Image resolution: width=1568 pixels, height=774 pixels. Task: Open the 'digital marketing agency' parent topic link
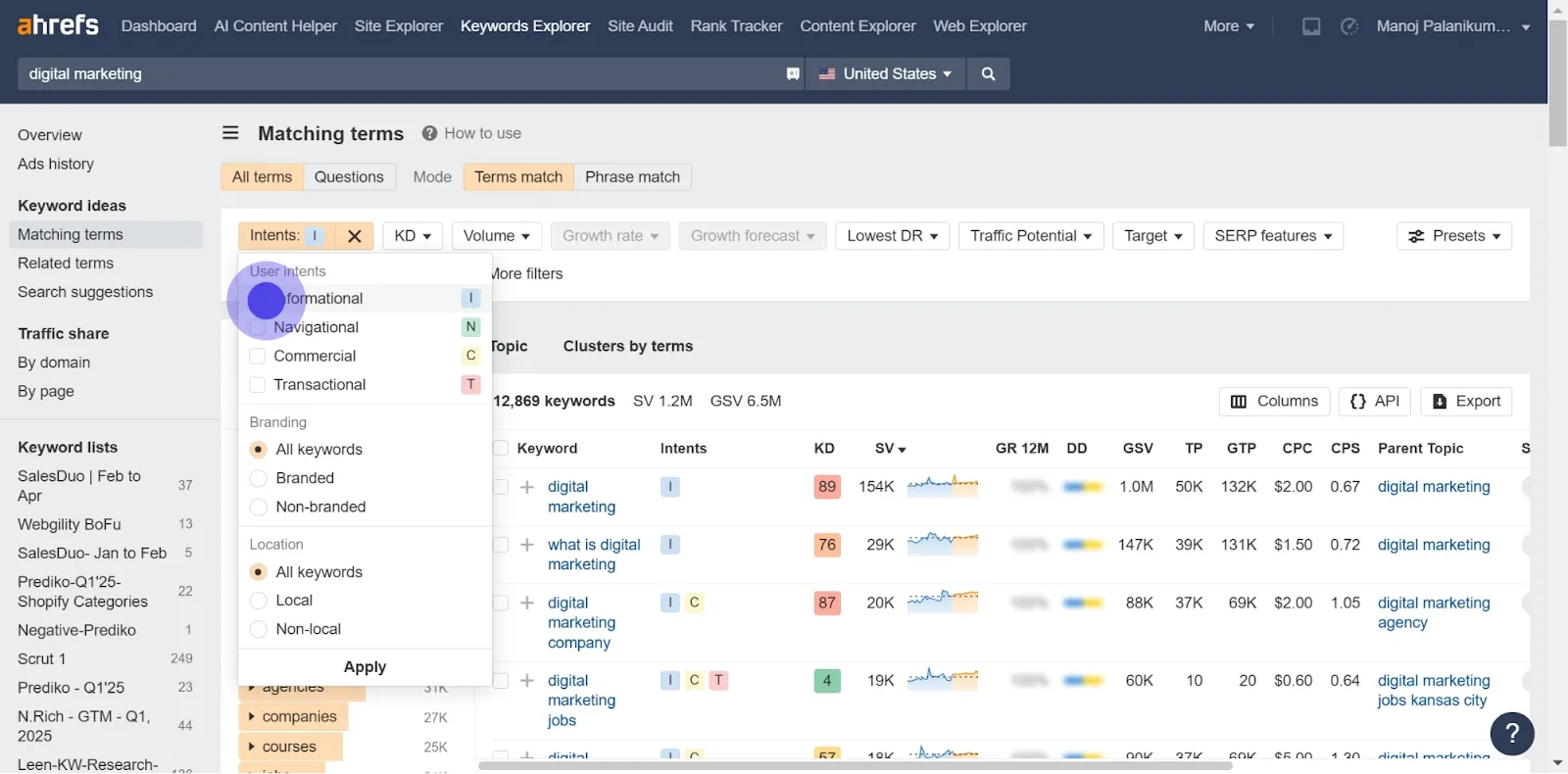tap(1434, 612)
